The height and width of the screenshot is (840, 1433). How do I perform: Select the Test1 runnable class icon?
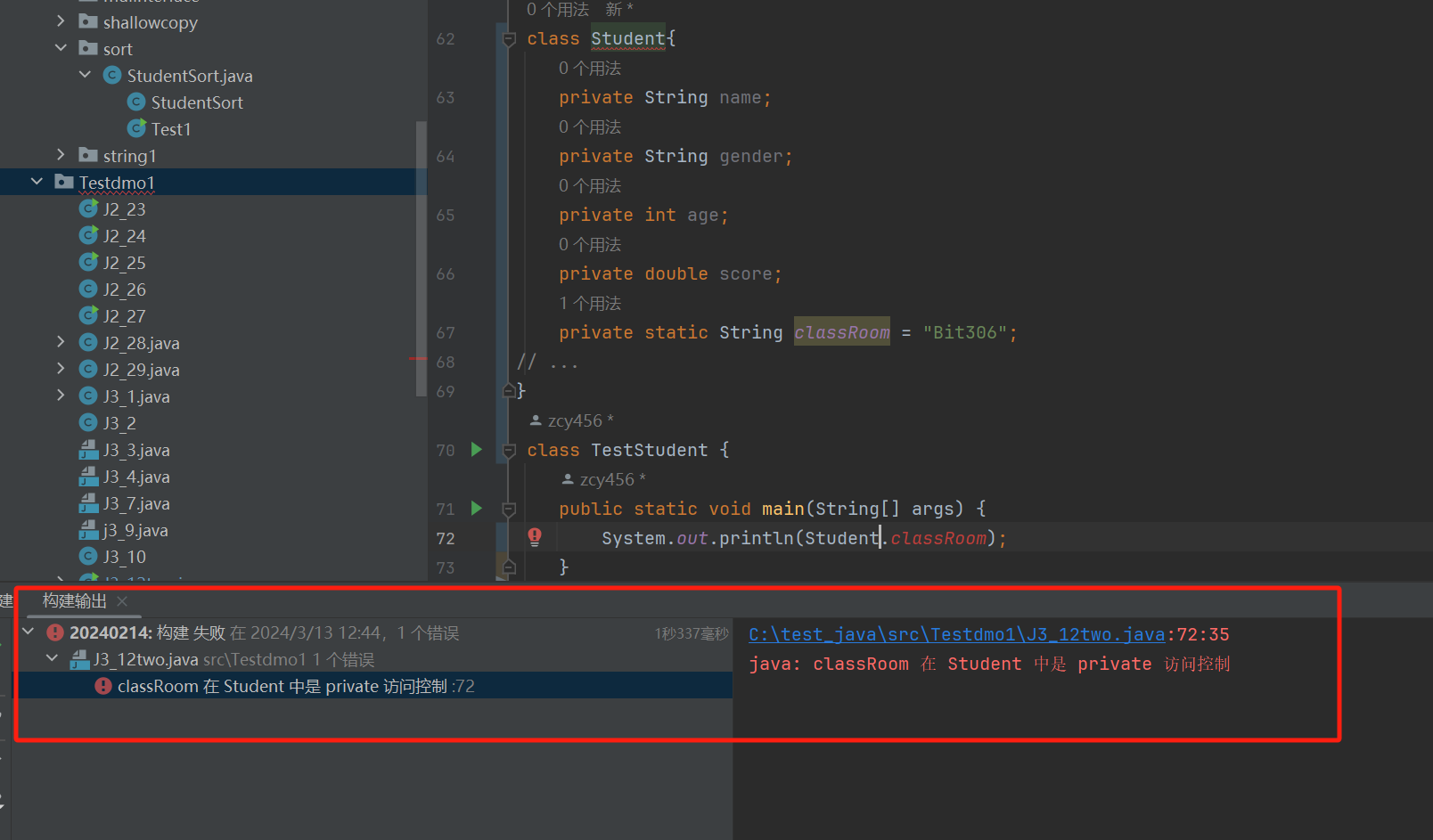[136, 128]
